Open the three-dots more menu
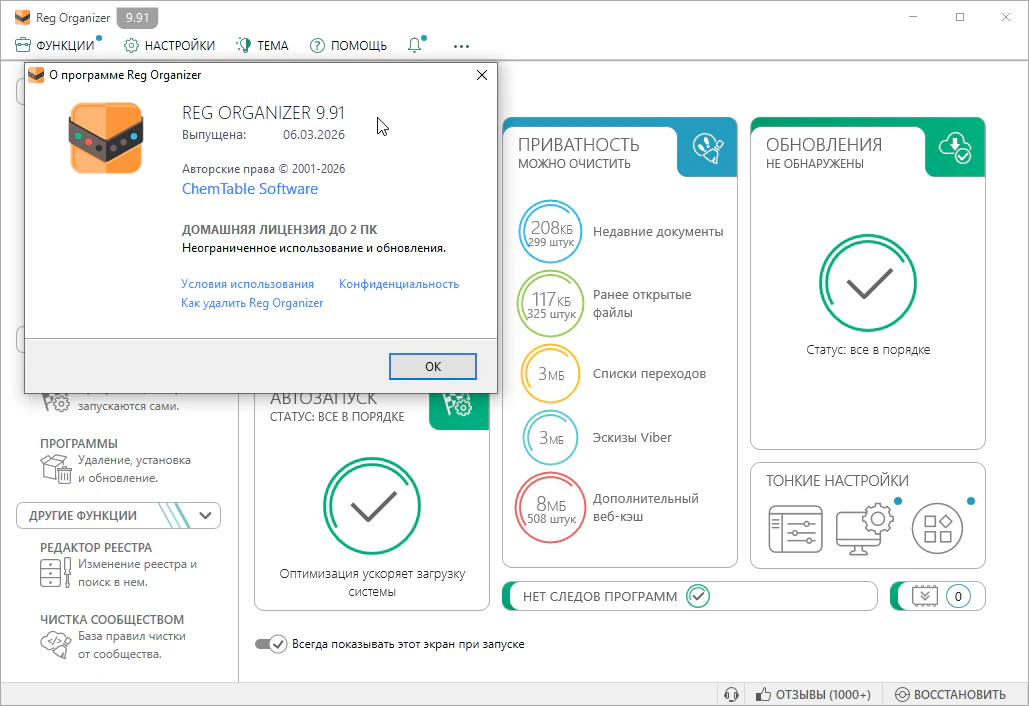1029x706 pixels. [x=461, y=45]
